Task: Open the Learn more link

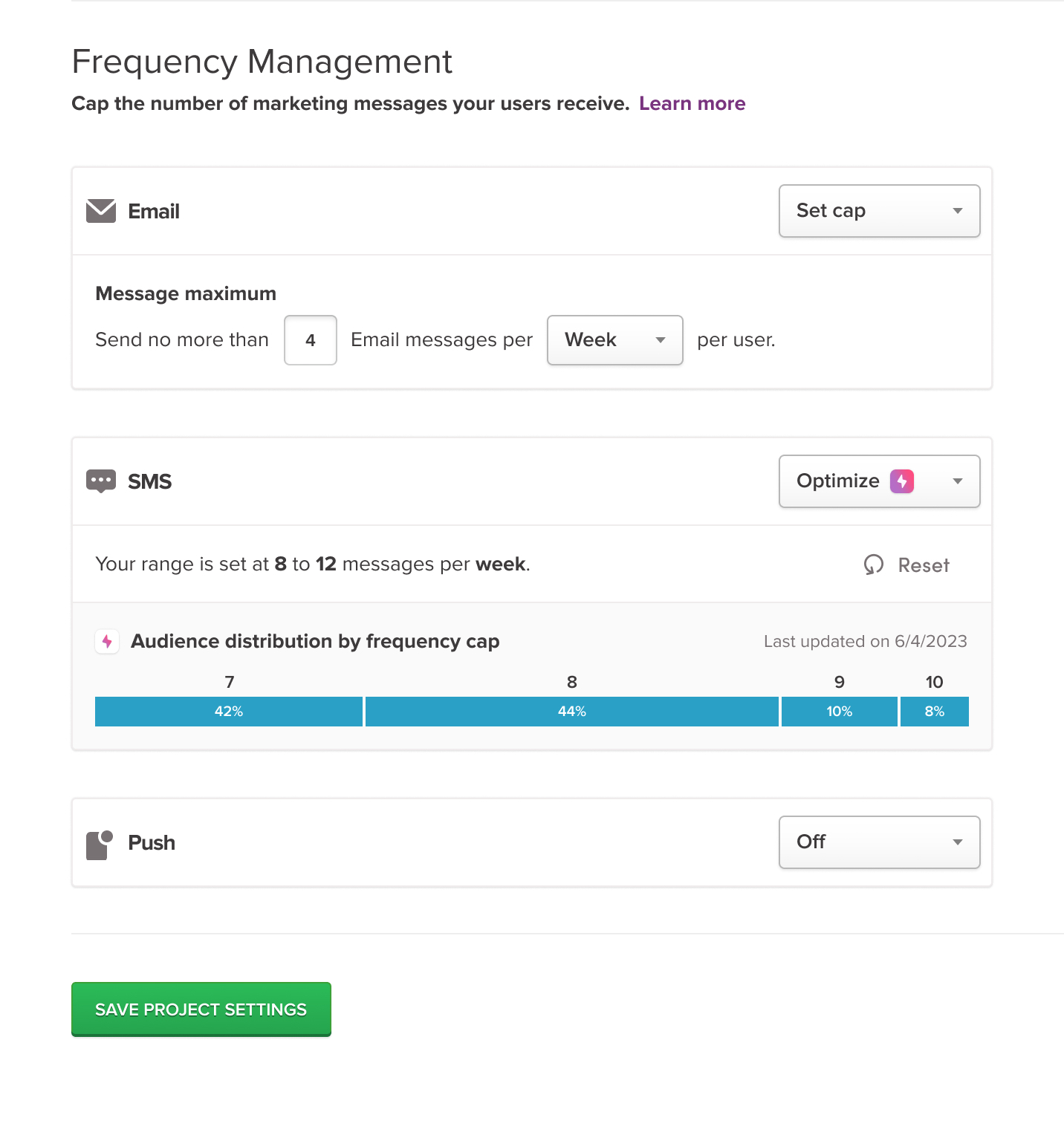Action: (x=692, y=103)
